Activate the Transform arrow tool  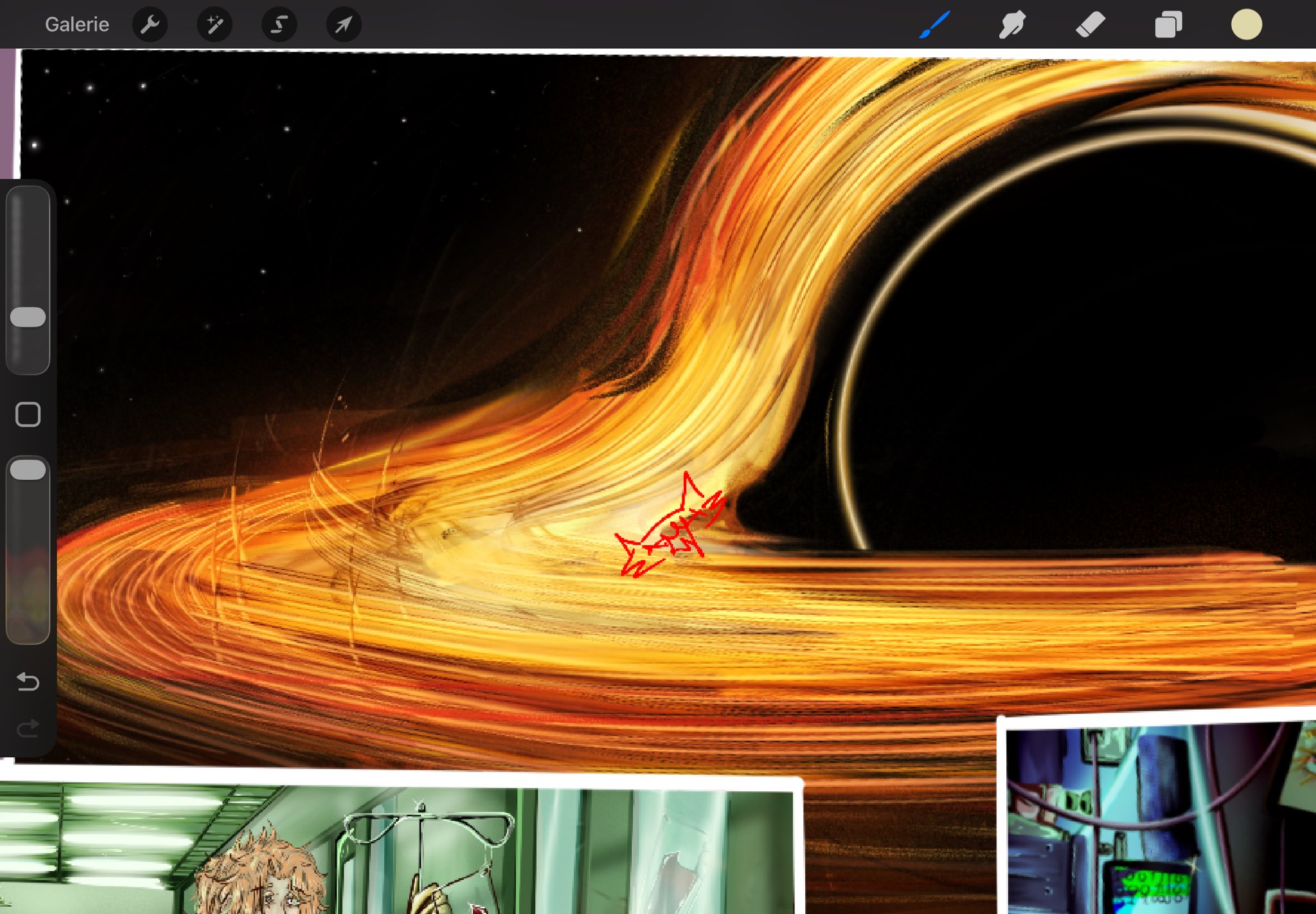point(344,24)
